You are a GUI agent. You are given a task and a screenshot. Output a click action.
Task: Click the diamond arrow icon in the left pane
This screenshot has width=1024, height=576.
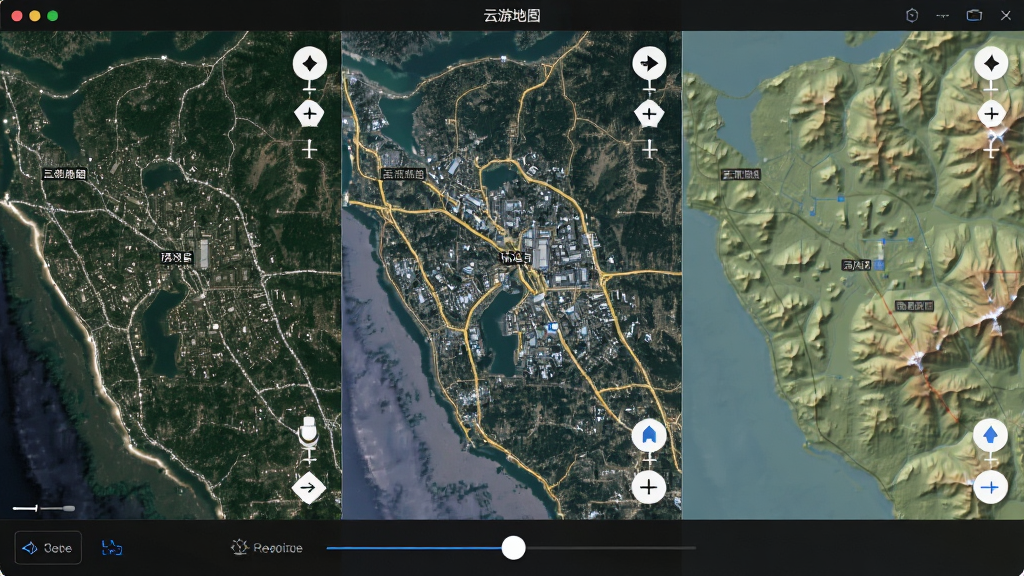(308, 487)
